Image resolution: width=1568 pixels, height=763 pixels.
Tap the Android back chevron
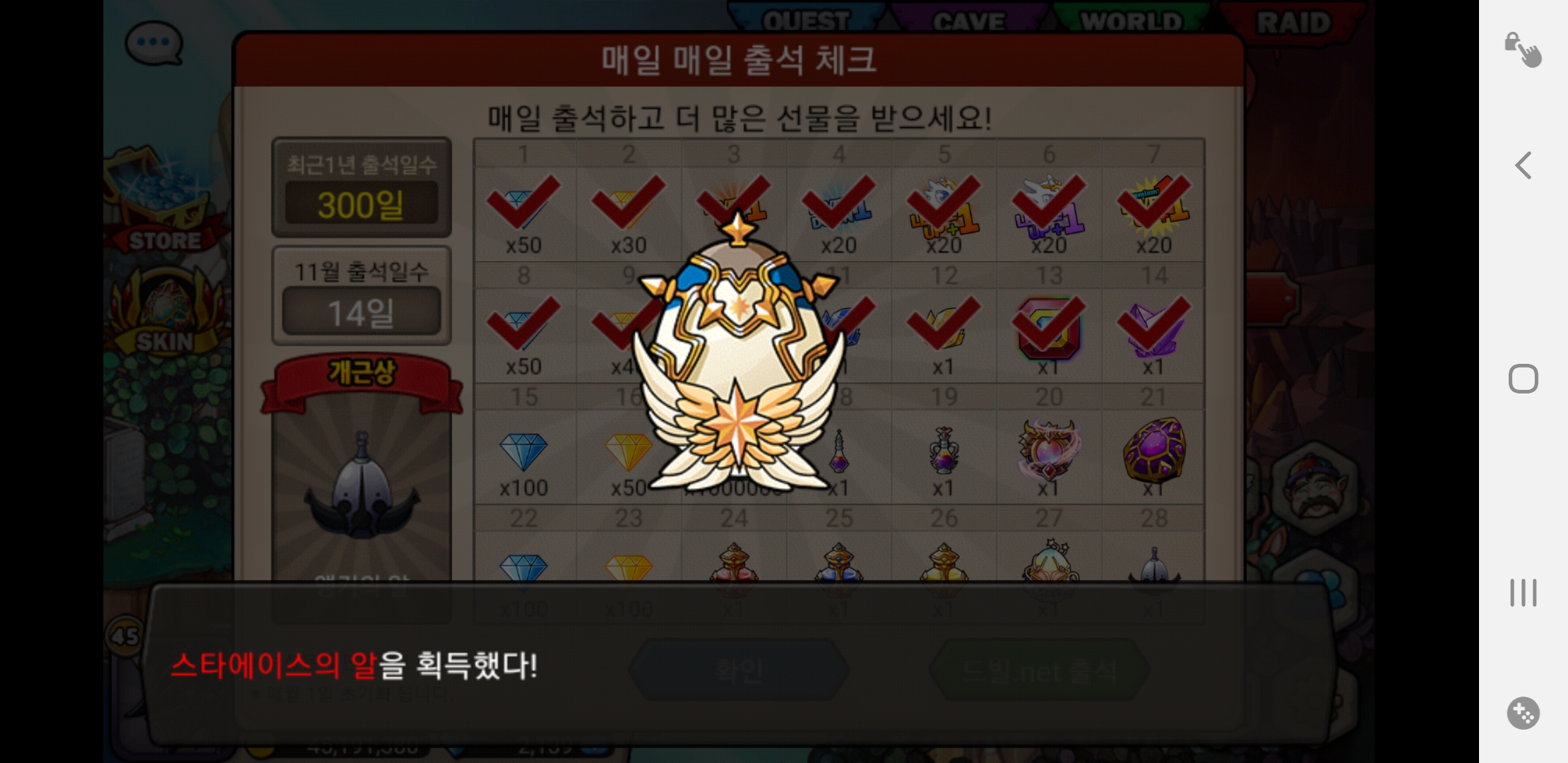(1524, 165)
